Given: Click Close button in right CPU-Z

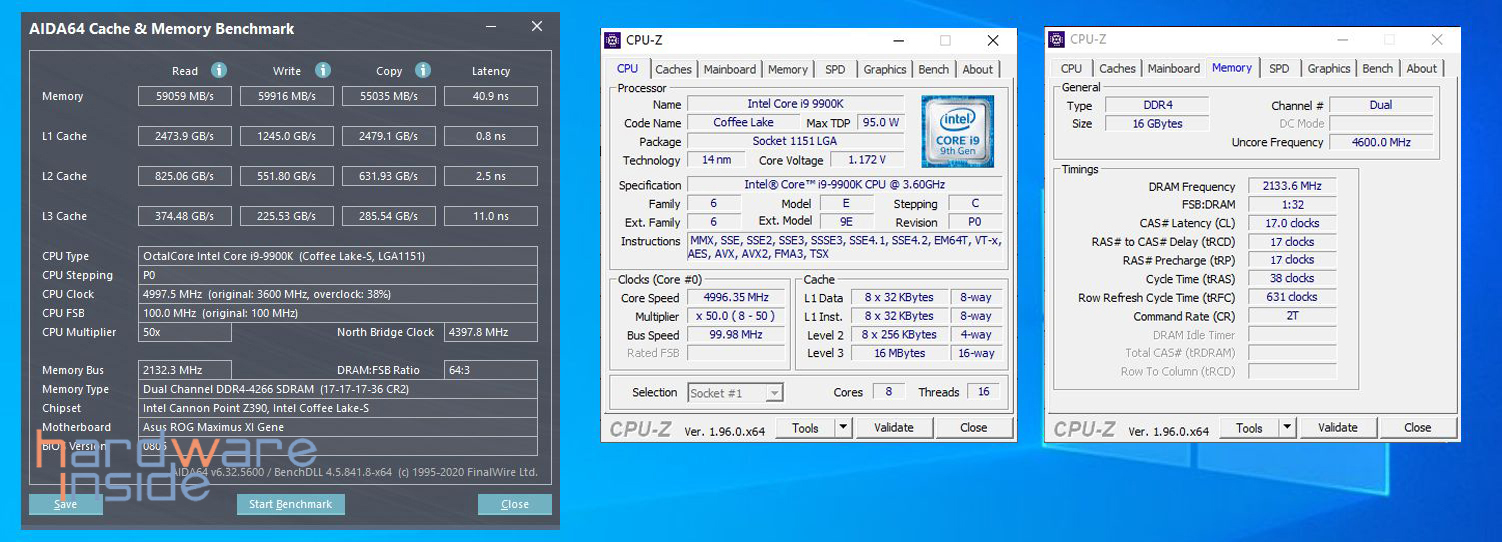Looking at the screenshot, I should [x=1418, y=427].
